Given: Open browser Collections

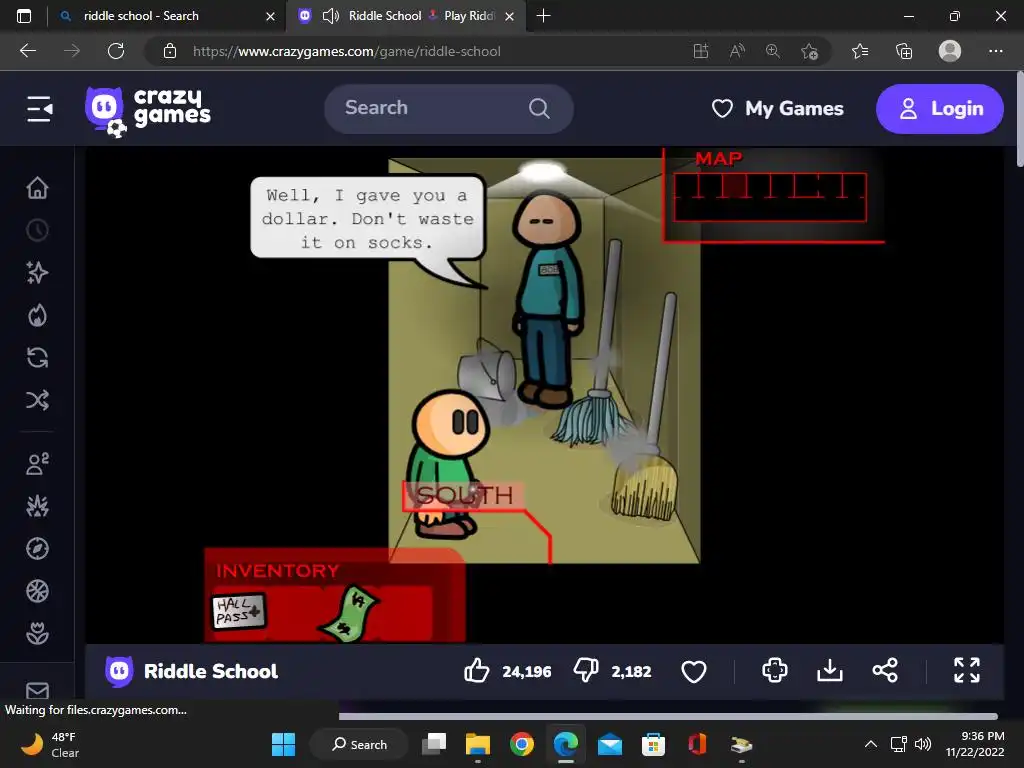Looking at the screenshot, I should point(904,51).
